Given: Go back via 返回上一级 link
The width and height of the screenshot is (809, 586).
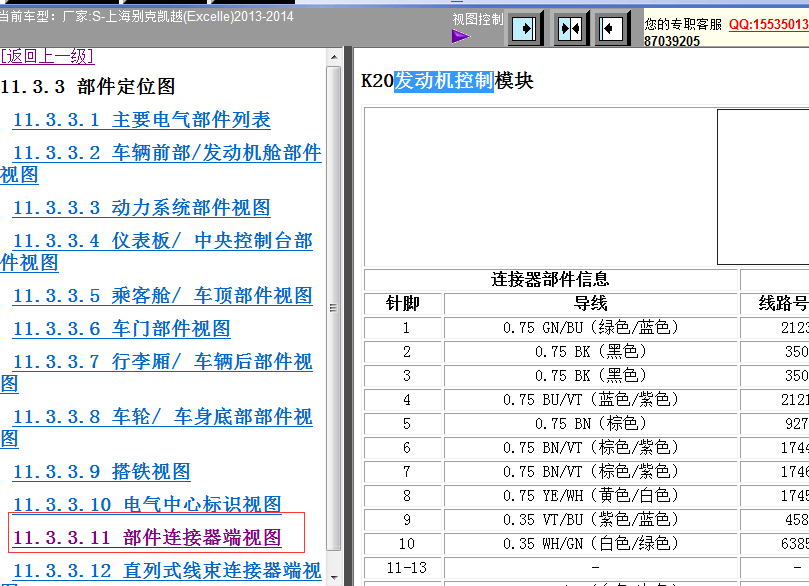Looking at the screenshot, I should 47,56.
